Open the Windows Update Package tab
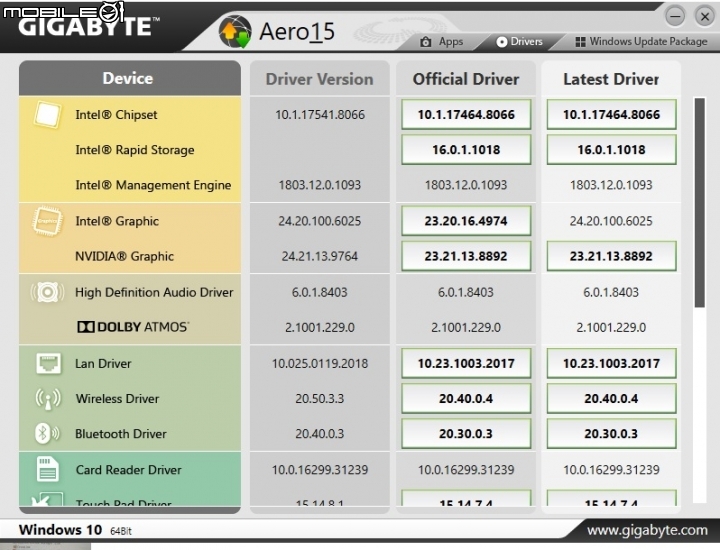The image size is (720, 550). pos(641,42)
